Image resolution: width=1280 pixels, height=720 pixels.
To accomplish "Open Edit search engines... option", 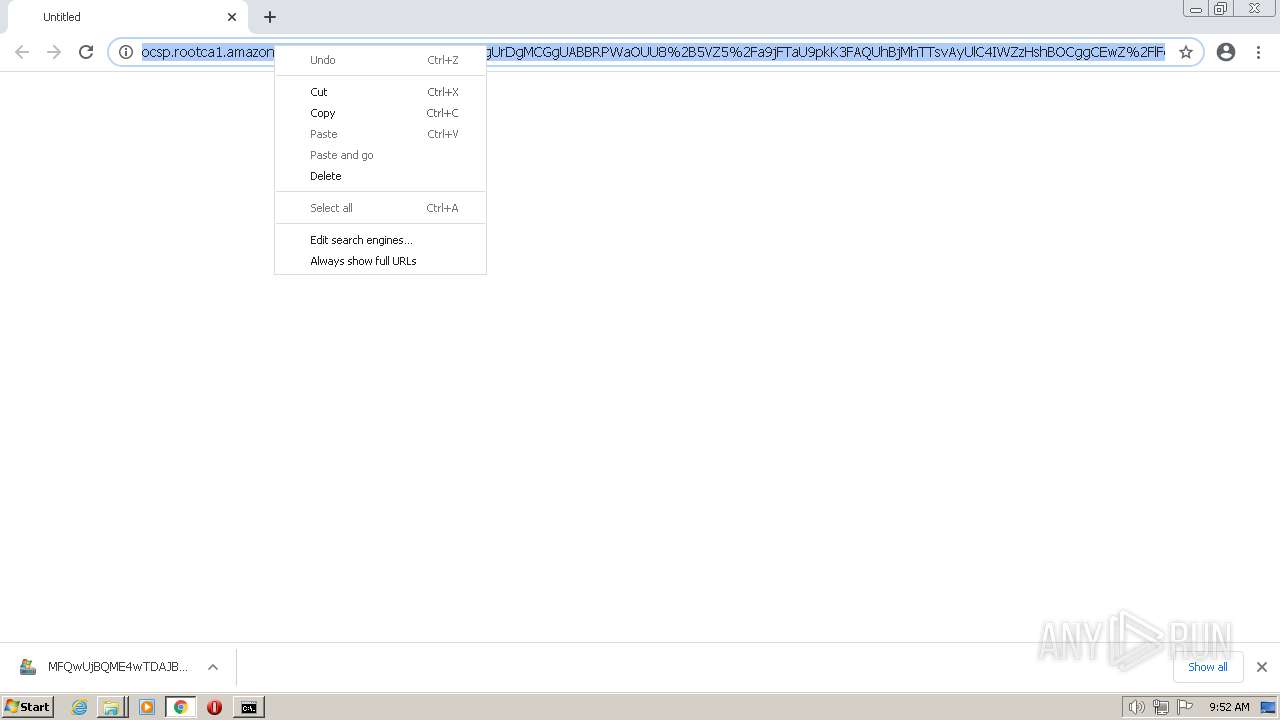I will [x=380, y=240].
